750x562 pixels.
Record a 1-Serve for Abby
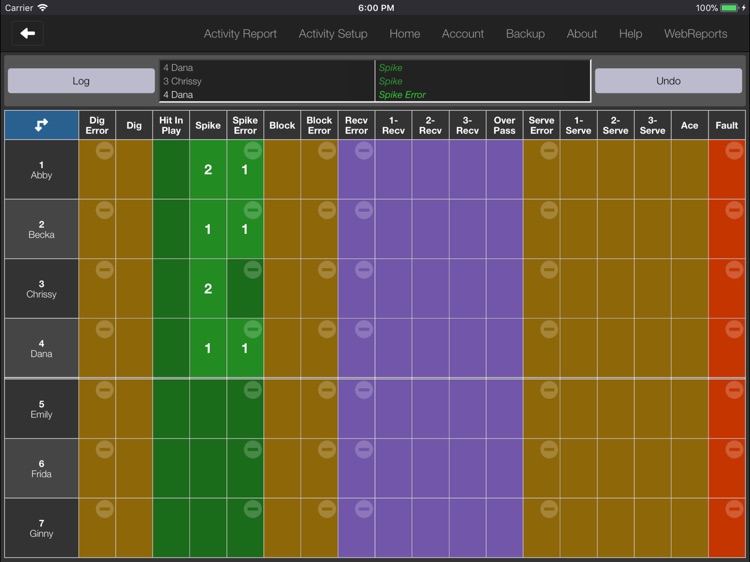578,170
